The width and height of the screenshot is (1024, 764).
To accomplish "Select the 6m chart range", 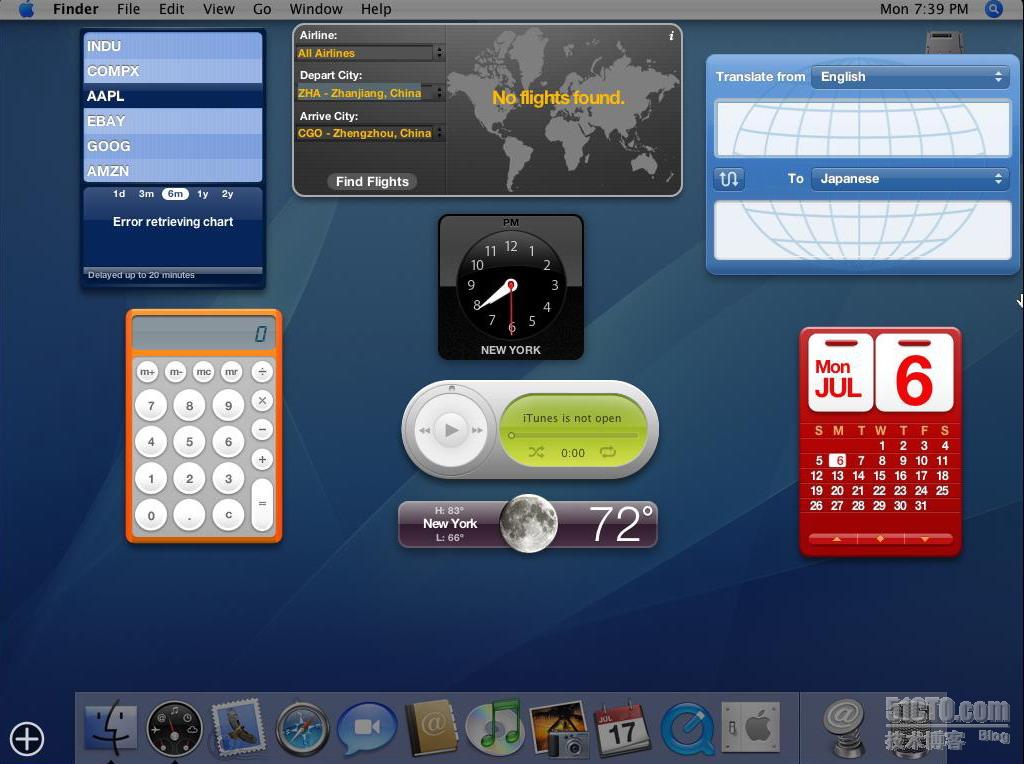I will [175, 194].
